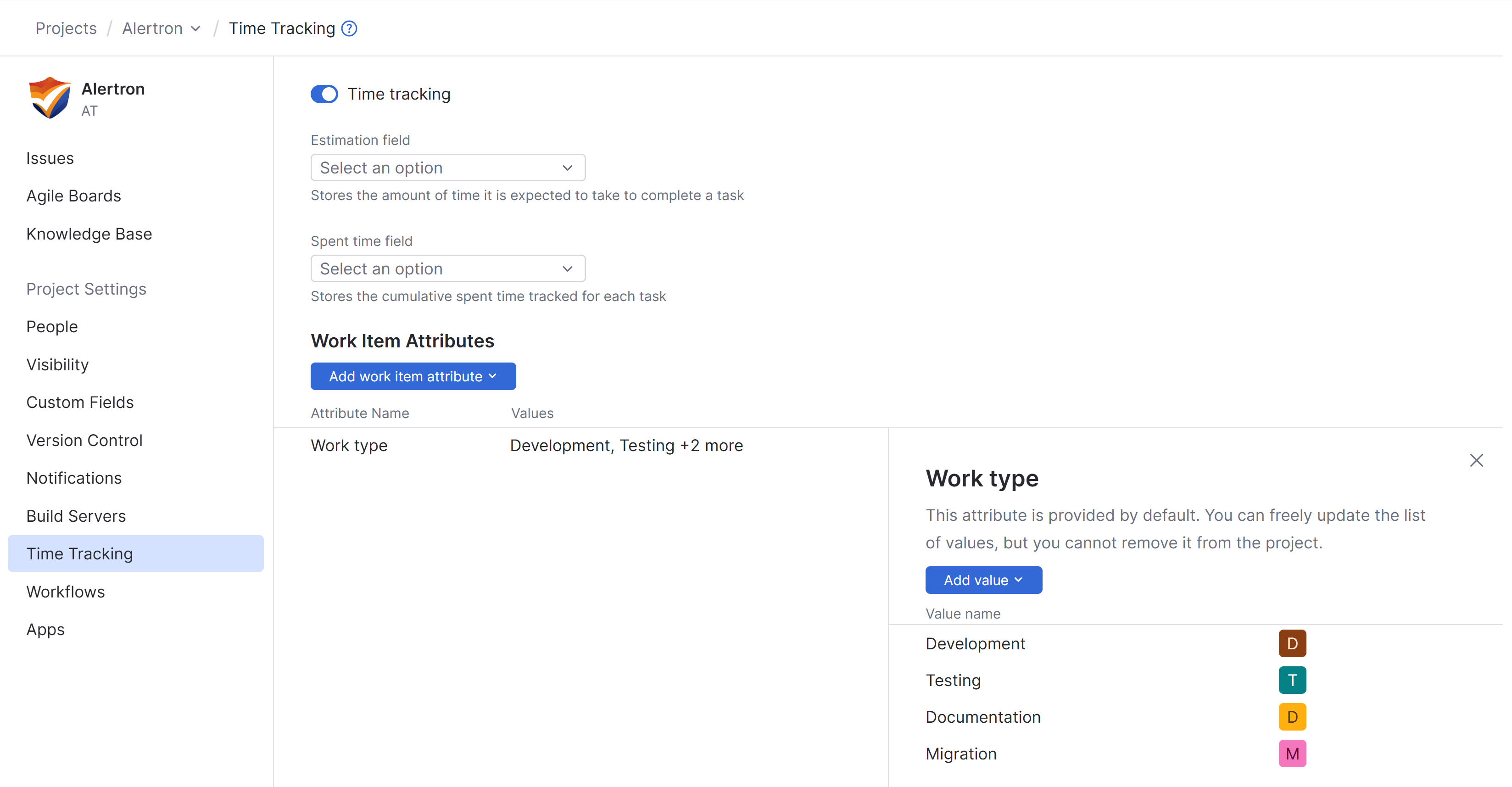Open the Projects breadcrumb link
The width and height of the screenshot is (1512, 787).
click(x=66, y=28)
